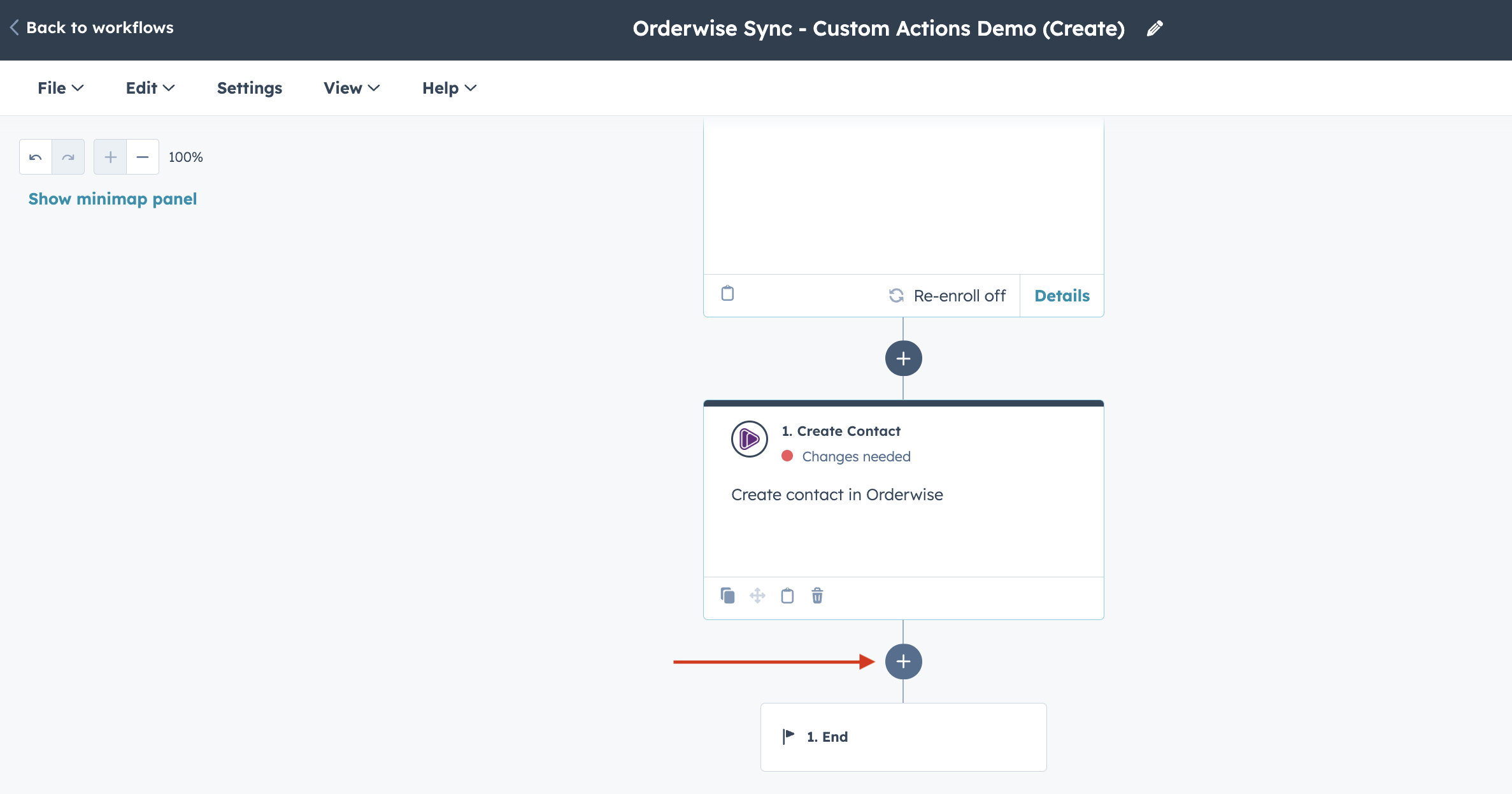Click the 1. Create Contact title
Viewport: 1512px width, 794px height.
tap(841, 431)
